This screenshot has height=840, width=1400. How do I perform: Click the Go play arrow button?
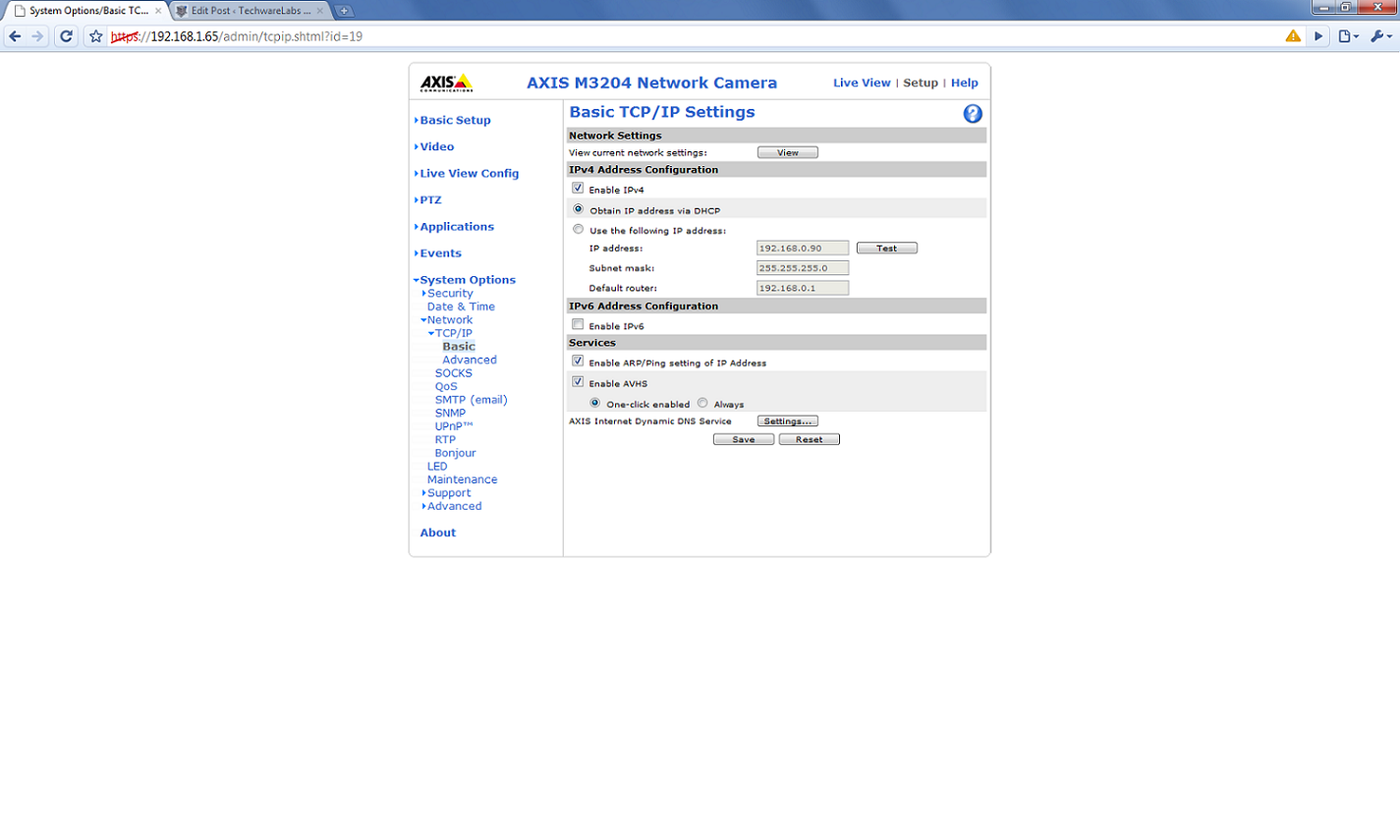coord(1318,36)
